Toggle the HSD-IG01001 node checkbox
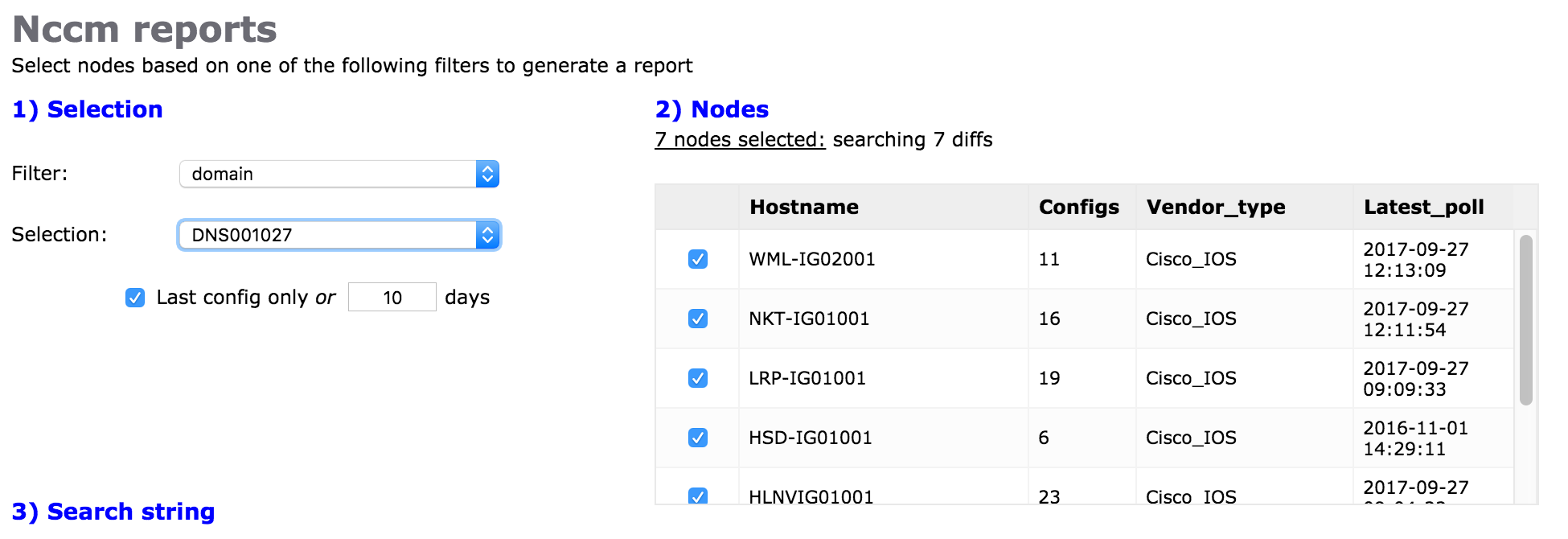 point(697,438)
